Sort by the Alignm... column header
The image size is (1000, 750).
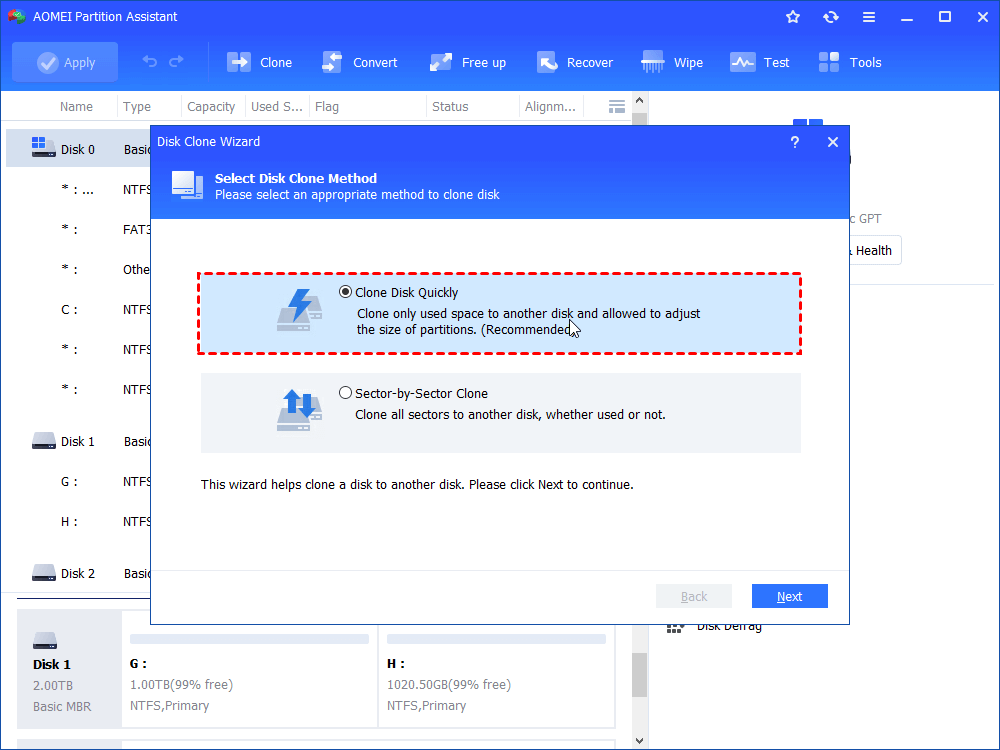click(550, 107)
